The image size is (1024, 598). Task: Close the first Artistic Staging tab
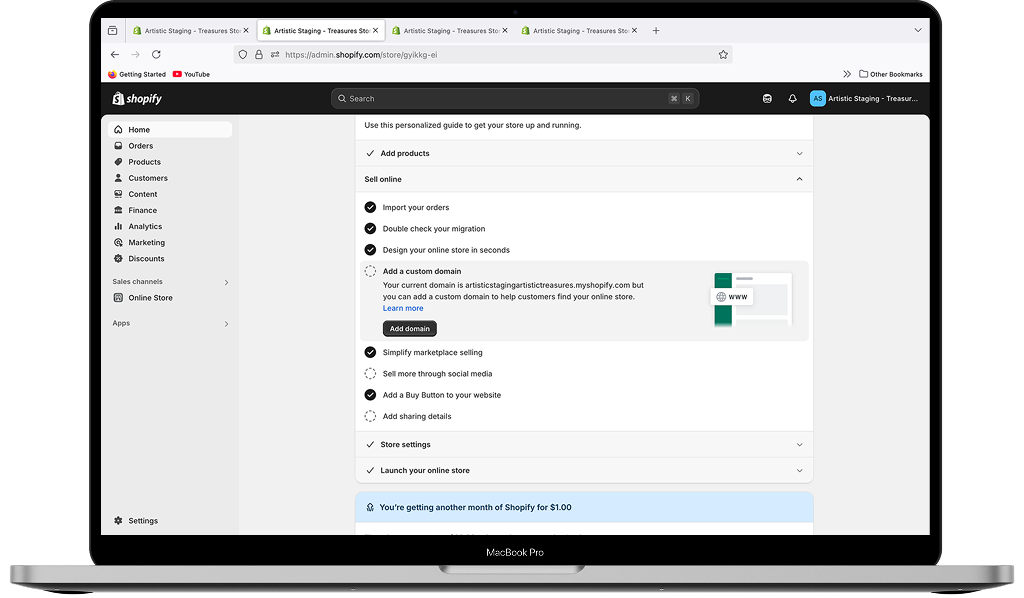(x=246, y=30)
